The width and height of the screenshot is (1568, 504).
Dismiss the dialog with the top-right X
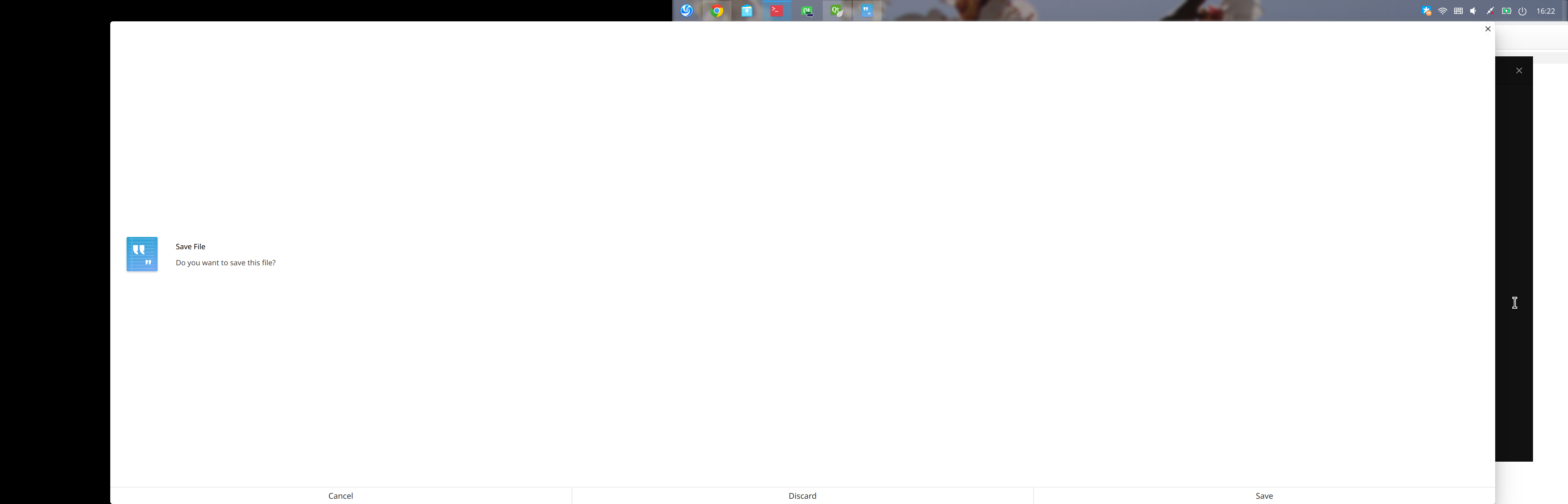point(1487,29)
